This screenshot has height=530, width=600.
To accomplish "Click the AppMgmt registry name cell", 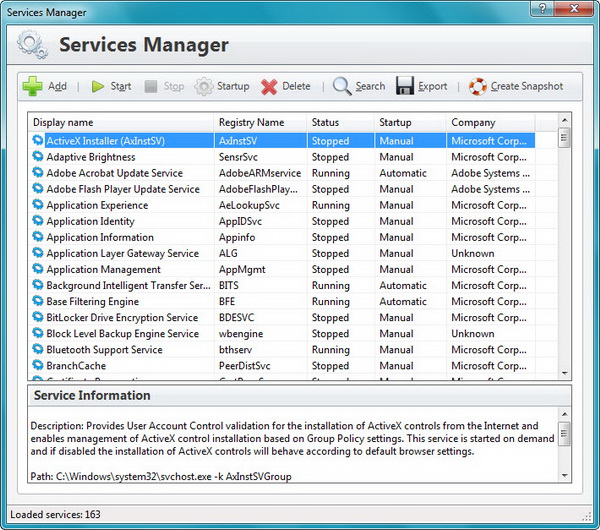I will pyautogui.click(x=242, y=269).
